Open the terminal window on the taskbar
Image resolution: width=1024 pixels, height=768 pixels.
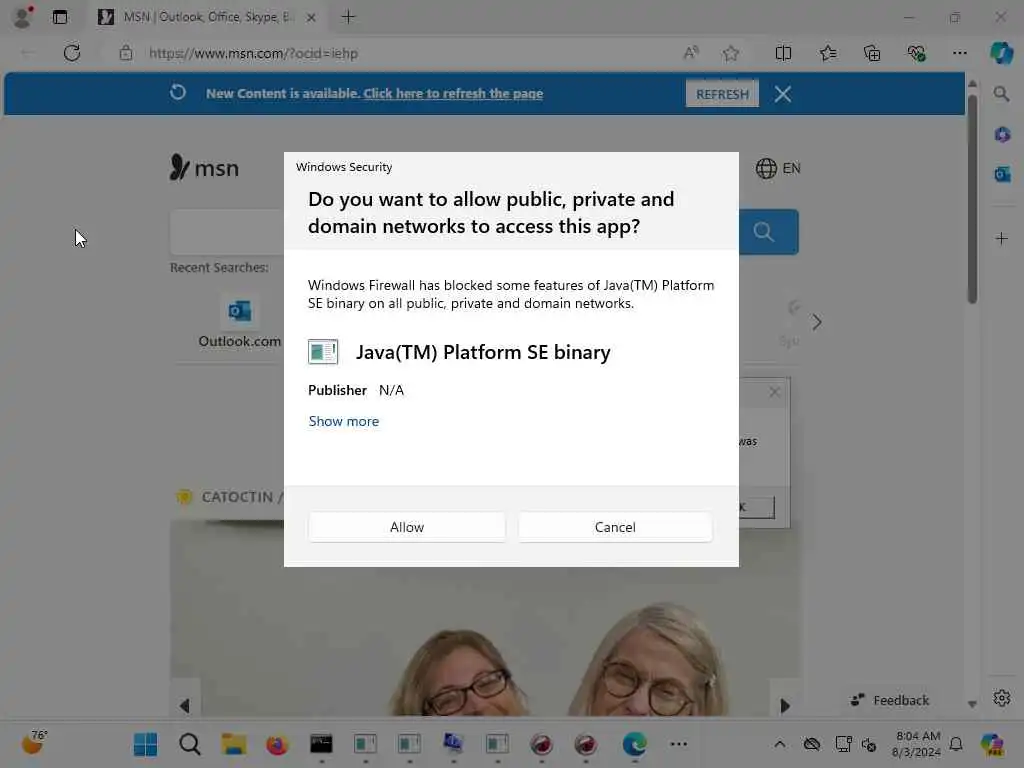[x=321, y=744]
